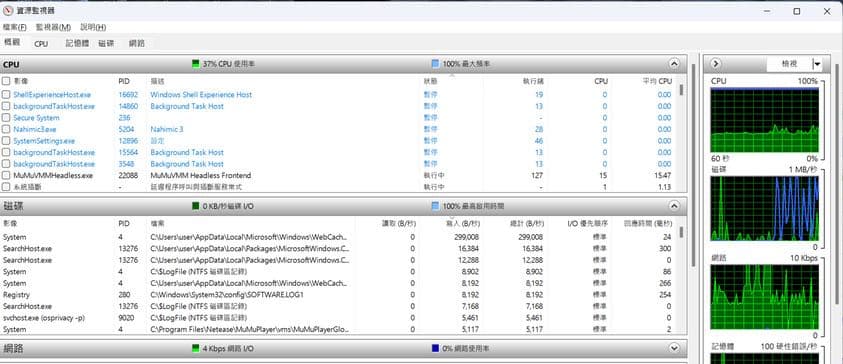Switch to the 磁碟 tab
This screenshot has height=364, width=843.
click(106, 44)
